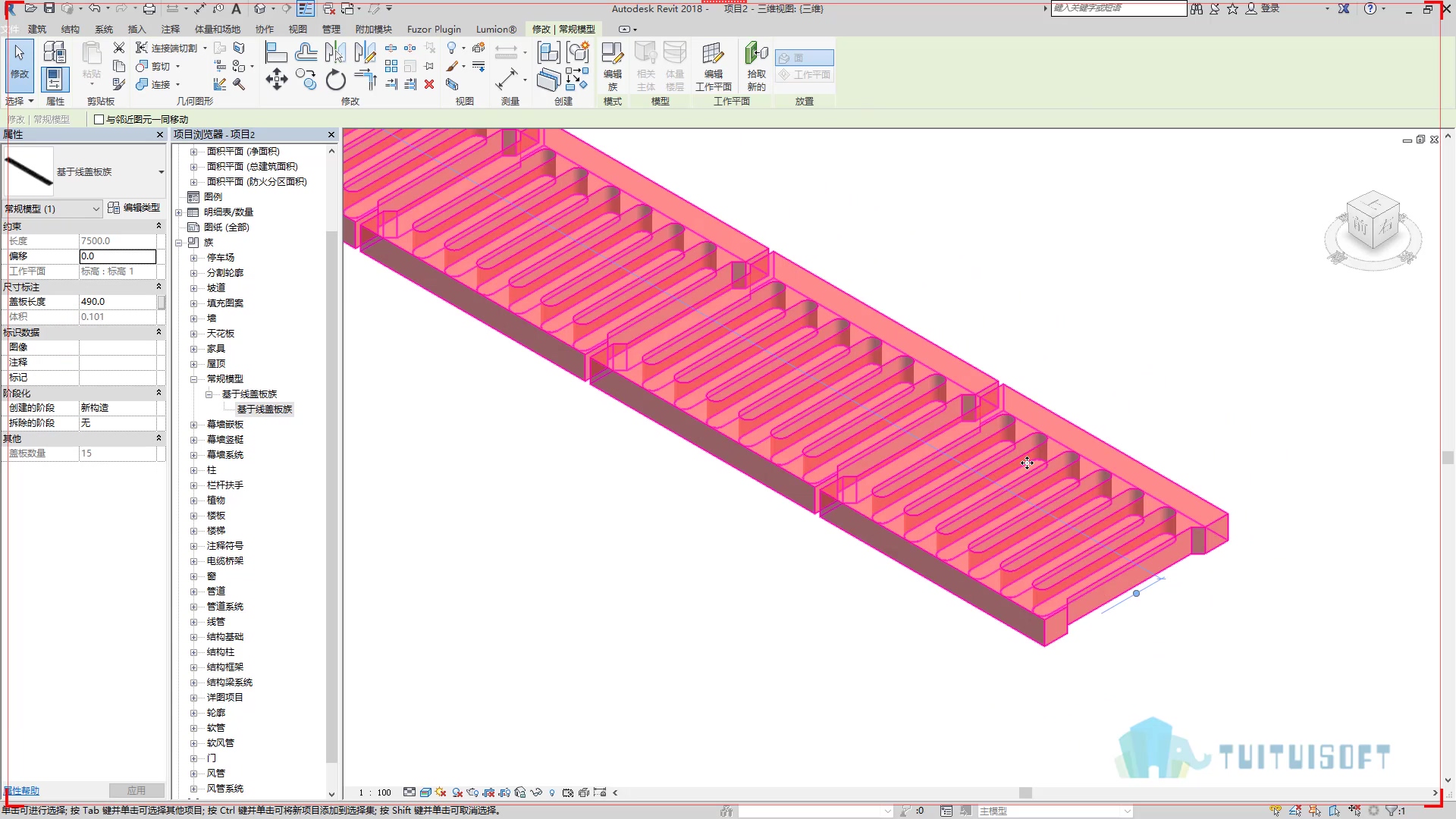Viewport: 1456px width, 819px height.
Task: Switch to the 视图 ribbon tab
Action: click(298, 29)
